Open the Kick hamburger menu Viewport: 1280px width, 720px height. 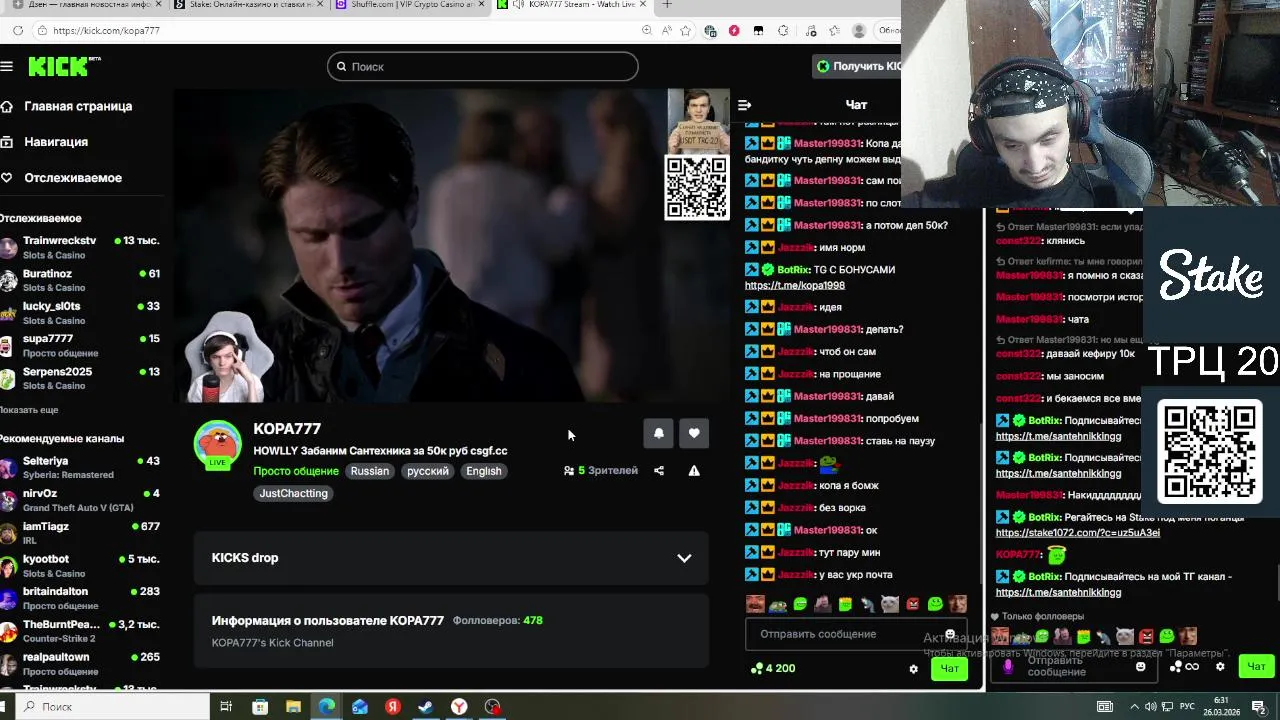click(x=7, y=66)
